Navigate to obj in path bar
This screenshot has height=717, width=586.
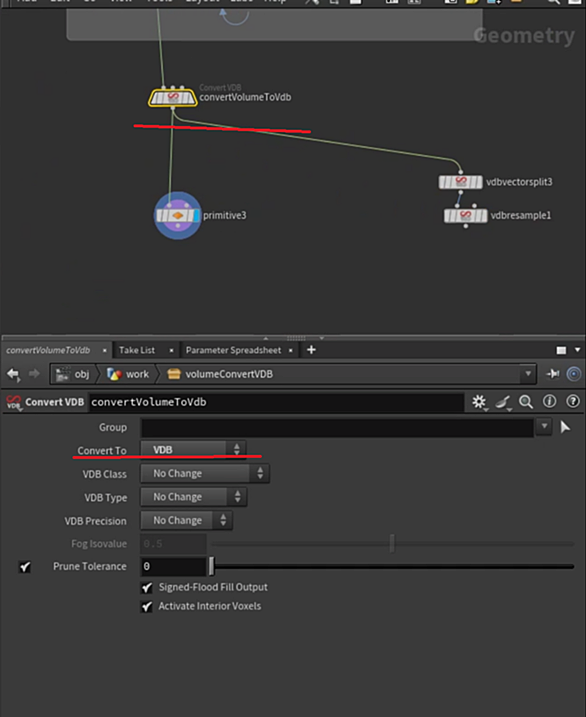pyautogui.click(x=74, y=374)
